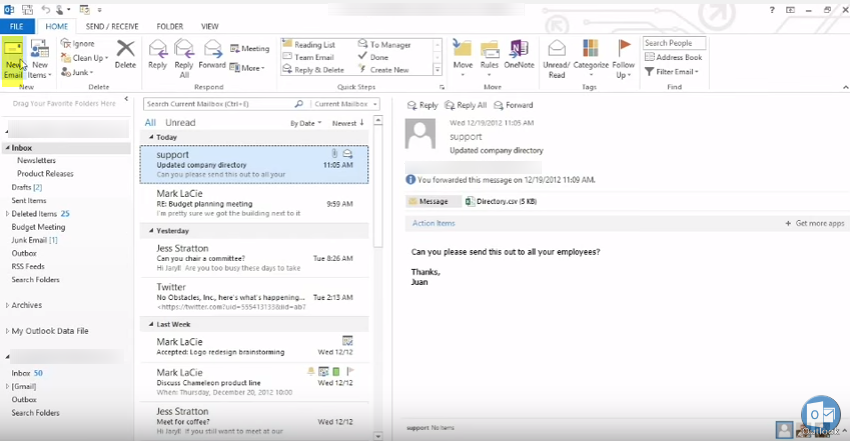Open the New Items menu

[x=40, y=59]
